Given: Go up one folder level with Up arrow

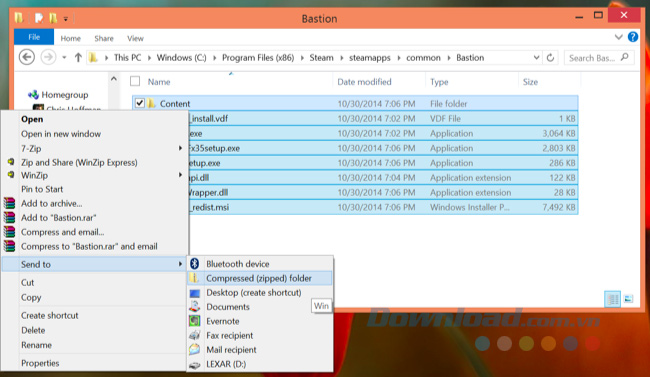Looking at the screenshot, I should coord(78,58).
